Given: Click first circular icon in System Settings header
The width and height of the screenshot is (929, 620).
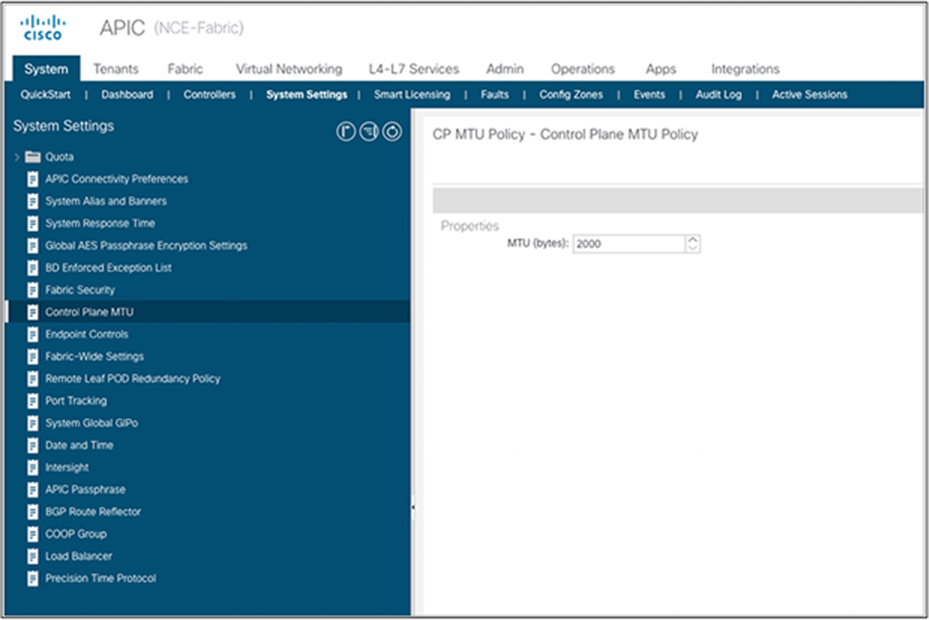Looking at the screenshot, I should (x=346, y=132).
